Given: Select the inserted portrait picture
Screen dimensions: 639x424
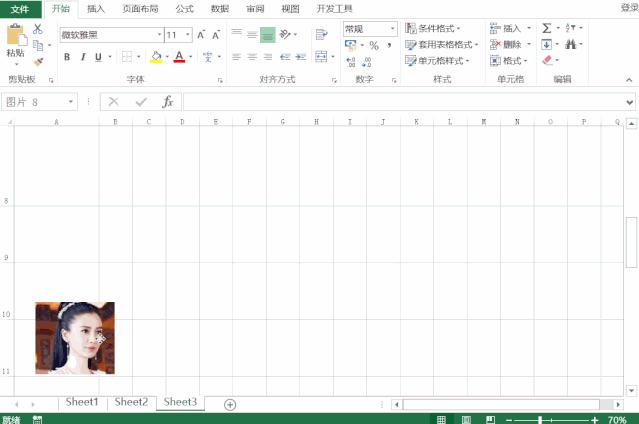Looking at the screenshot, I should pyautogui.click(x=75, y=338).
